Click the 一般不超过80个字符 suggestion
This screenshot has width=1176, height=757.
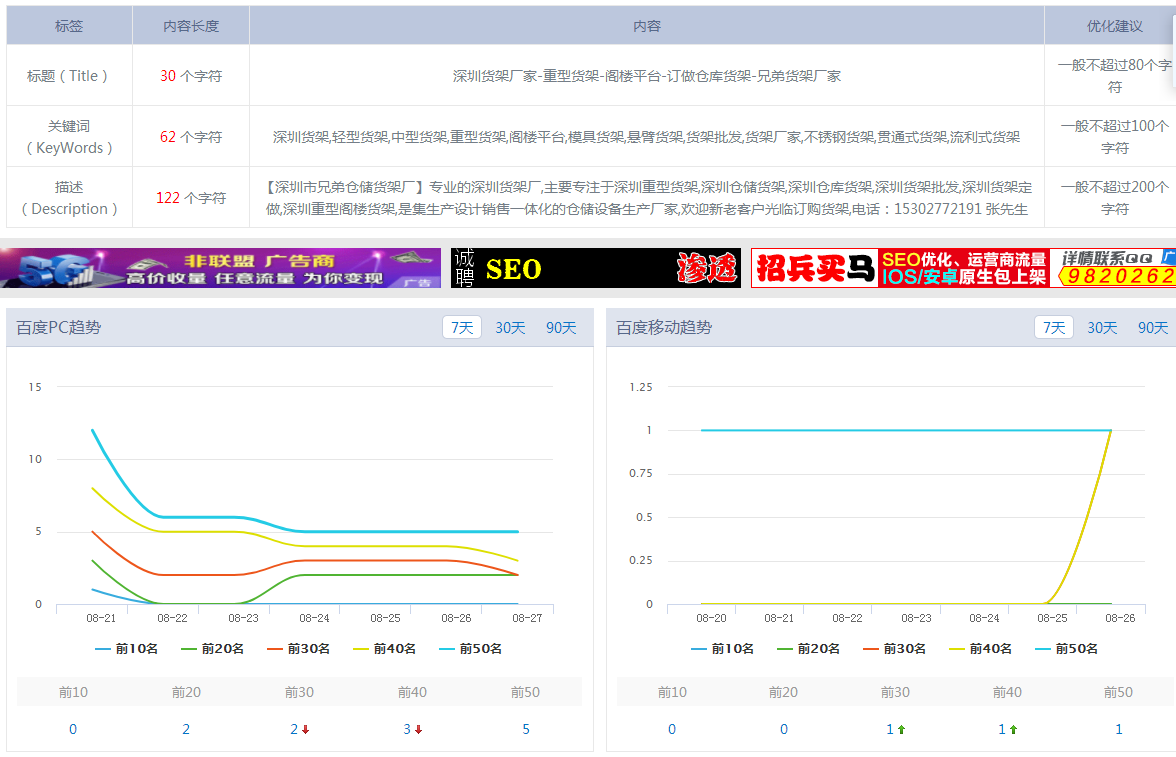pyautogui.click(x=1114, y=76)
